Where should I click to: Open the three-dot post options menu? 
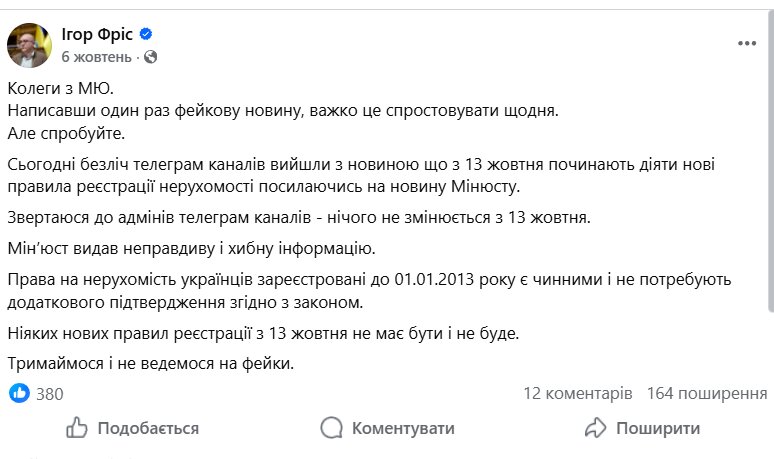tap(747, 44)
